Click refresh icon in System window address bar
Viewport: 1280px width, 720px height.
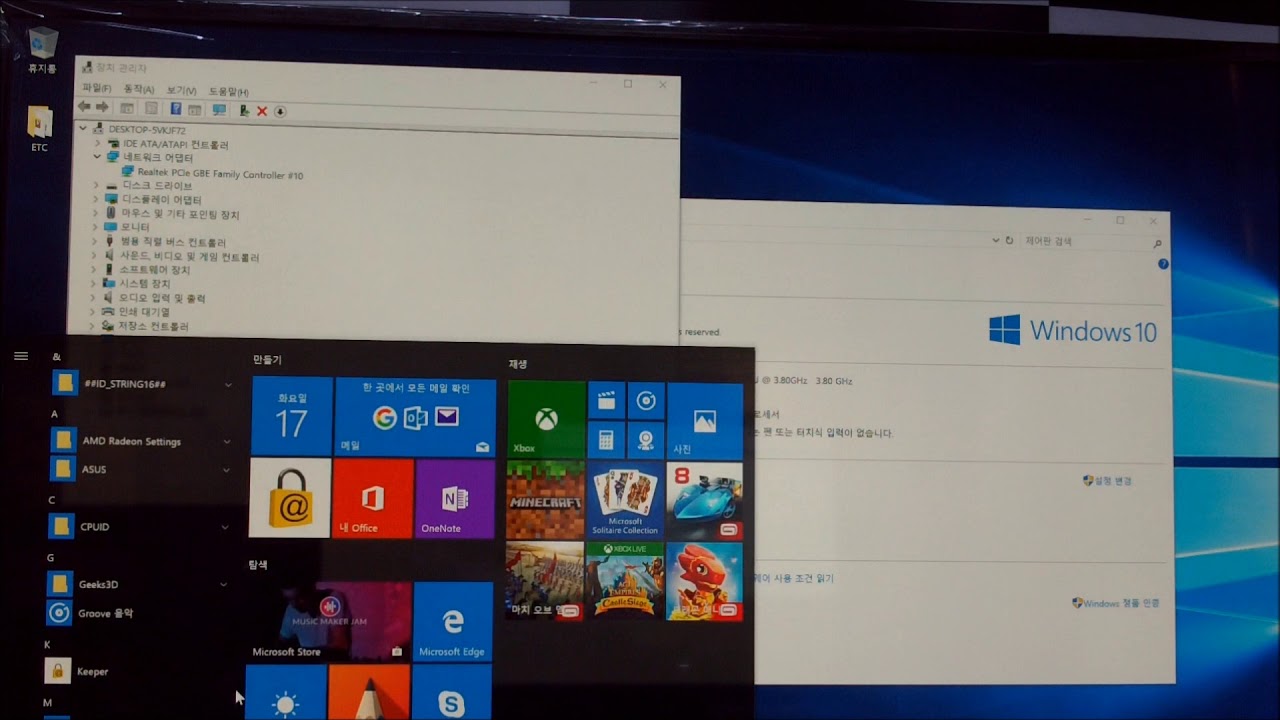(1009, 241)
